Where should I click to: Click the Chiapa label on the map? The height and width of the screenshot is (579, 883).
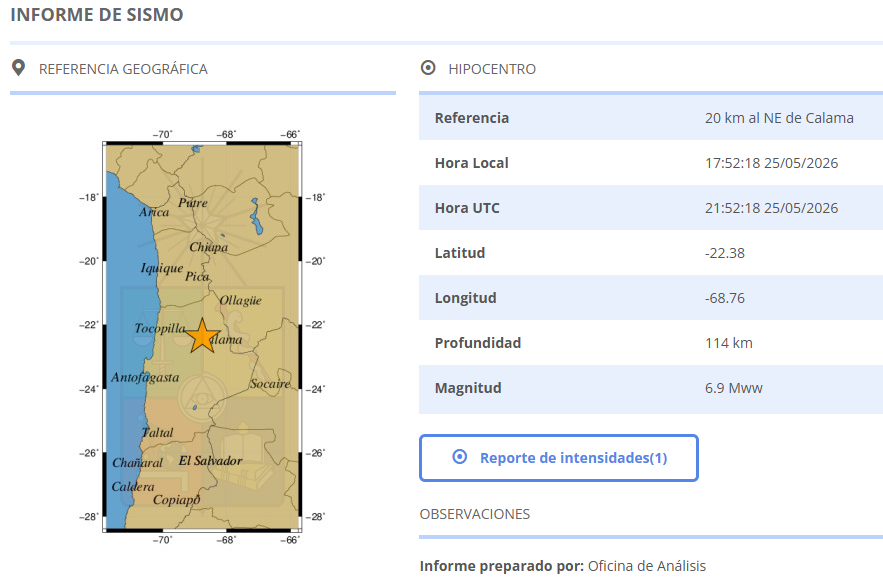click(x=208, y=247)
